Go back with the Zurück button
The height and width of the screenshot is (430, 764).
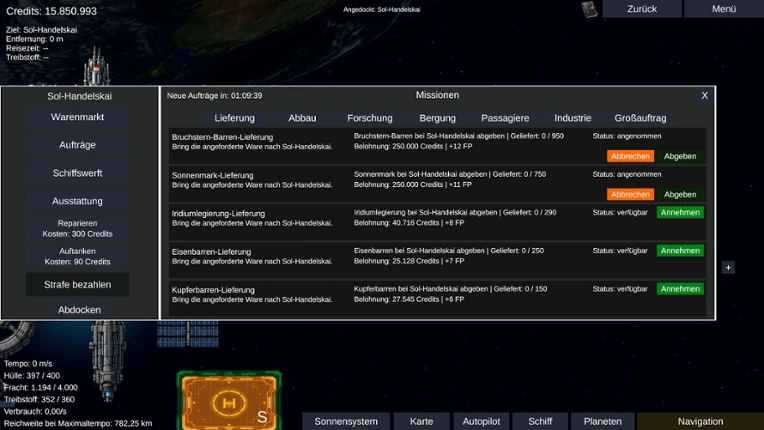[642, 9]
